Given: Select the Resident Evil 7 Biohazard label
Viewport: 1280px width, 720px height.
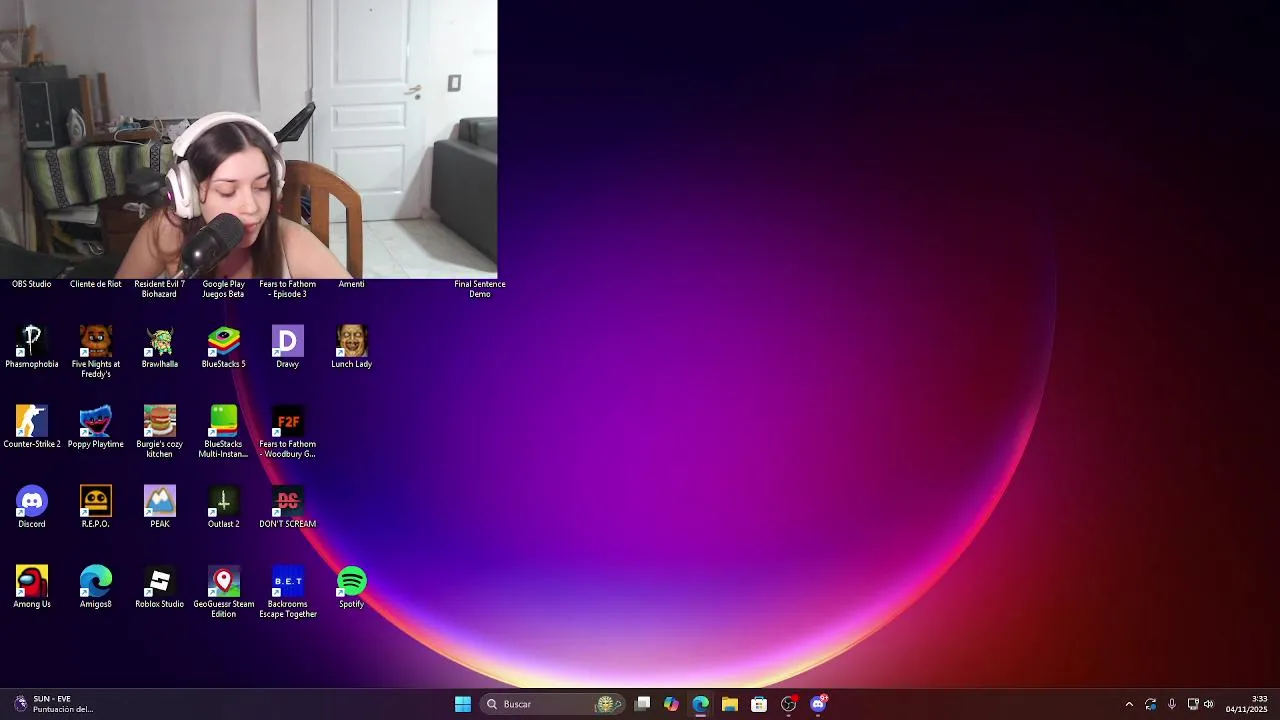Looking at the screenshot, I should pos(160,289).
